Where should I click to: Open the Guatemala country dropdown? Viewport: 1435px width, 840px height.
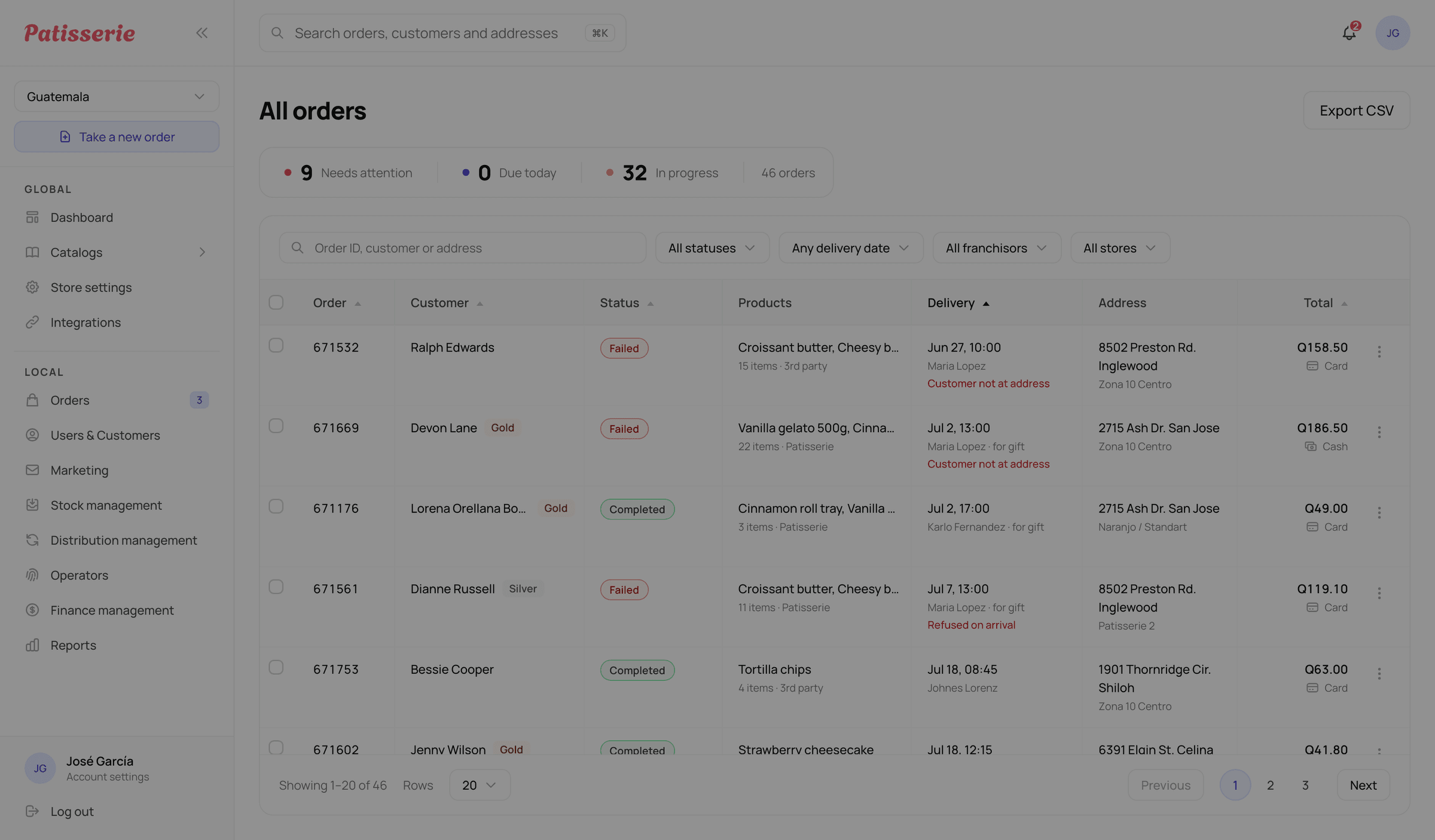tap(117, 96)
